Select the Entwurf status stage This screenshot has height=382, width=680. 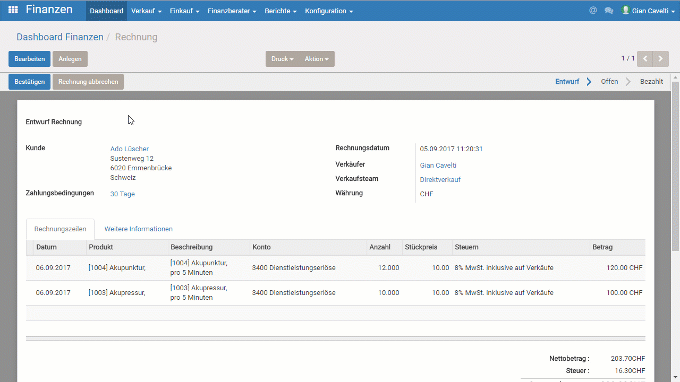pyautogui.click(x=567, y=82)
